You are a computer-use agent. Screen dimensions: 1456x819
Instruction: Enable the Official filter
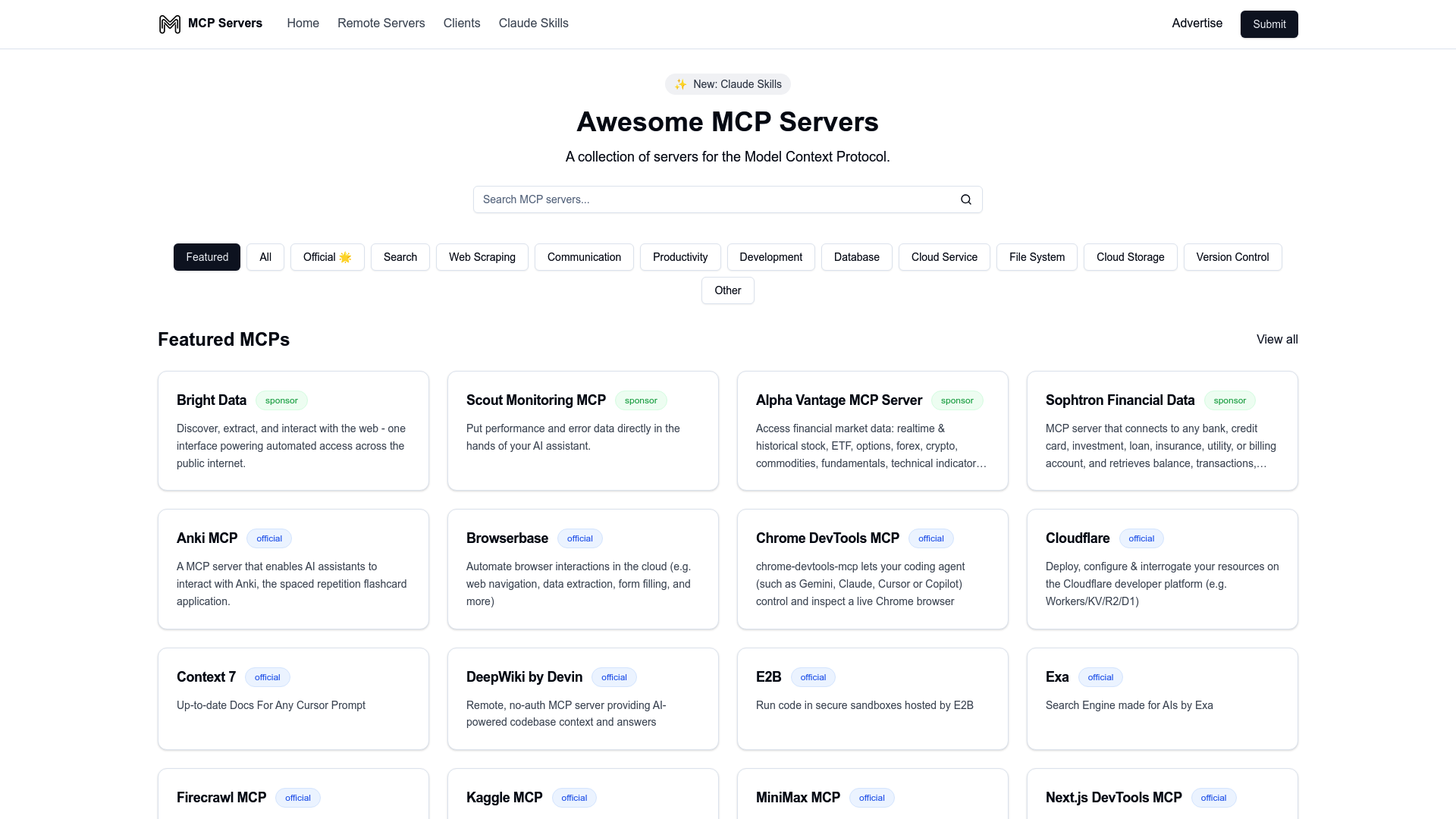(x=327, y=256)
